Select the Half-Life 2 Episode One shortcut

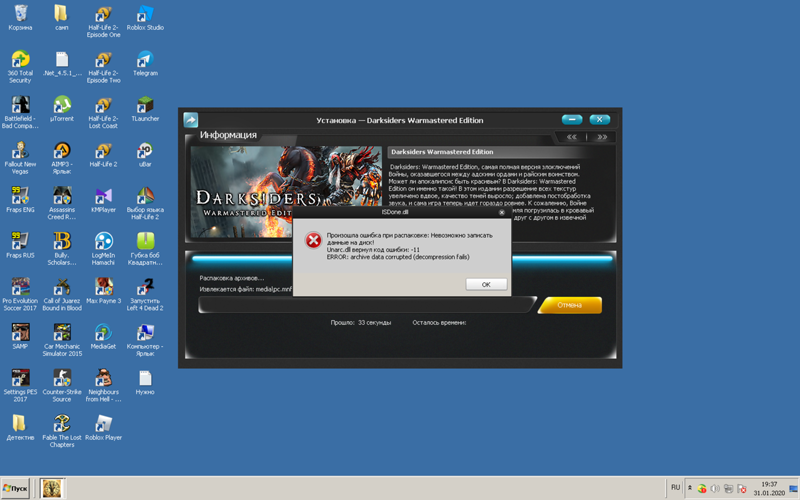coord(104,21)
